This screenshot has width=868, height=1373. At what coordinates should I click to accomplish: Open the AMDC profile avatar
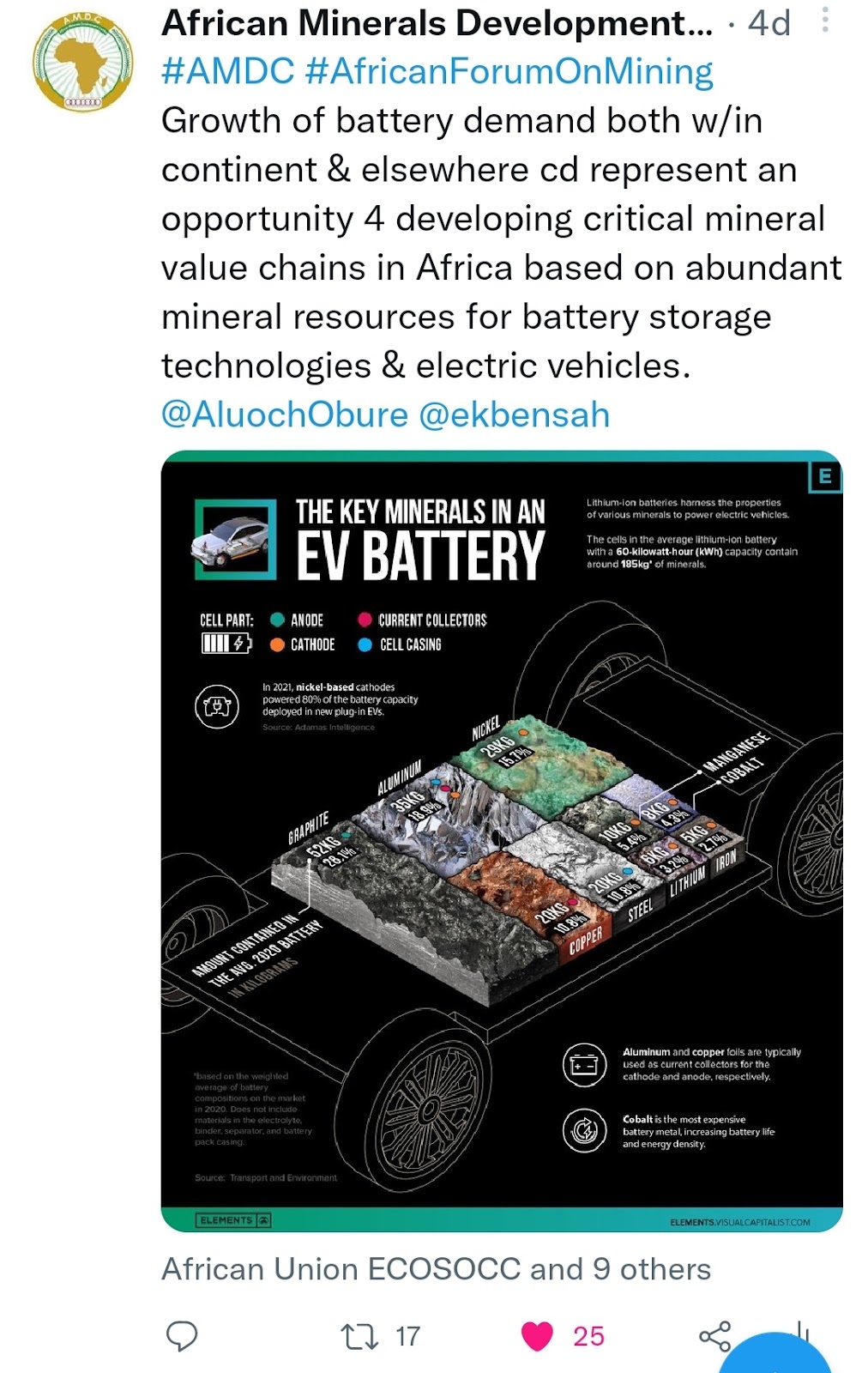pos(83,62)
